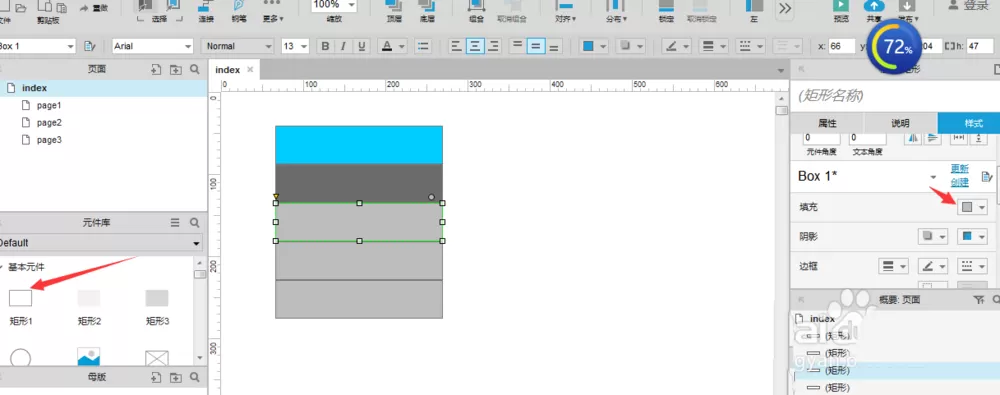Viewport: 1000px width, 395px height.
Task: Click the search icon in 页面 panel
Action: (195, 70)
